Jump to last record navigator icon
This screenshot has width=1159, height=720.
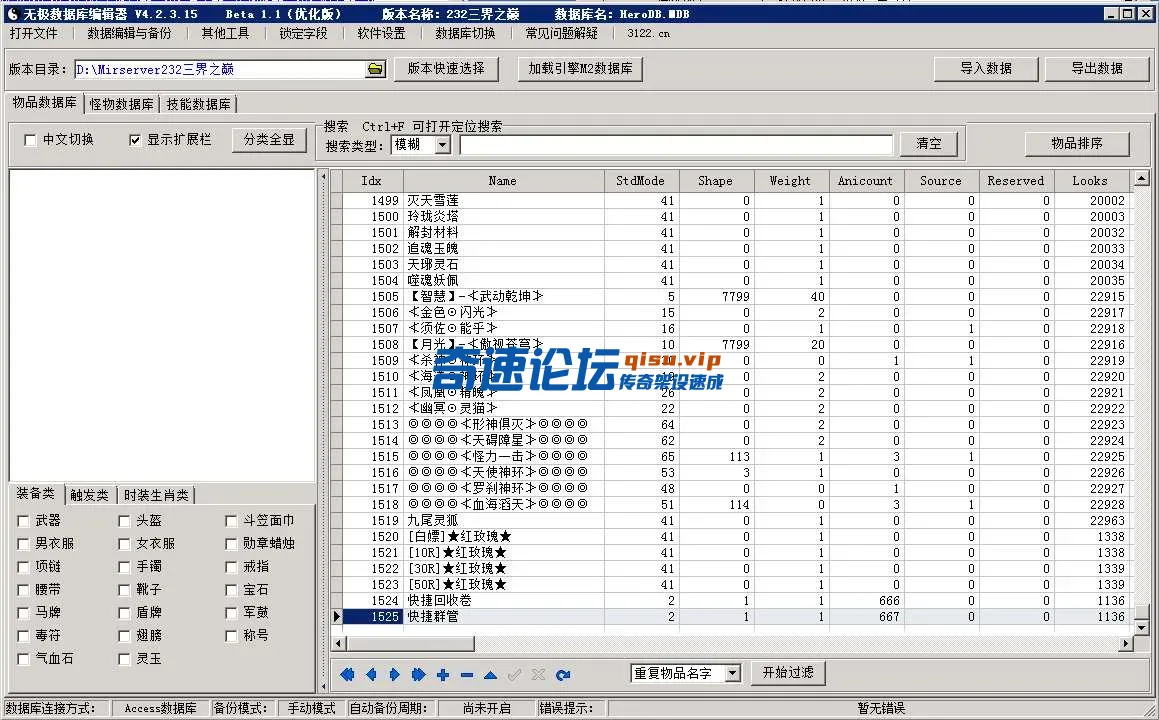point(418,674)
